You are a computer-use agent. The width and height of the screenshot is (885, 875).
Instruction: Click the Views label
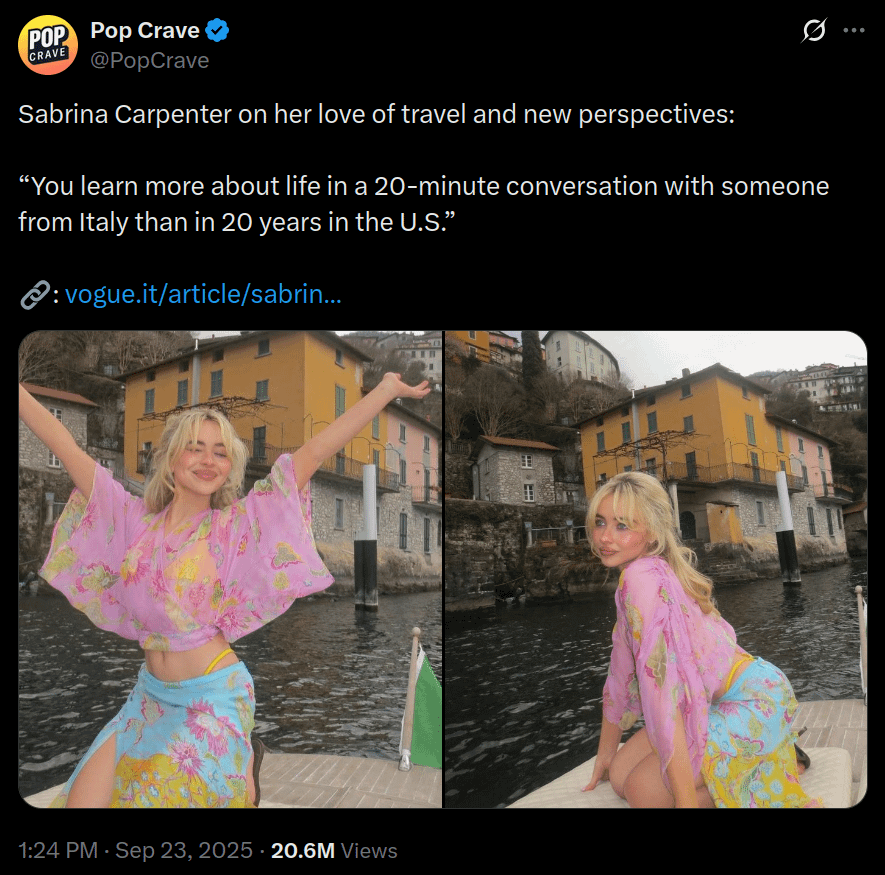tap(369, 850)
